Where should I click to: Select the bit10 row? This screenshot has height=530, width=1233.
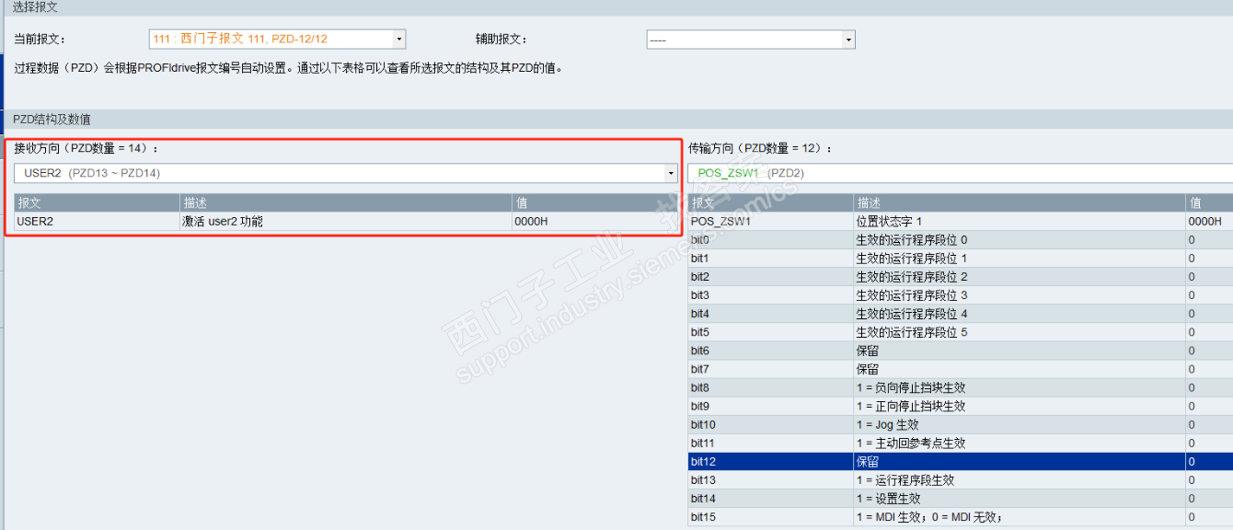[960, 425]
